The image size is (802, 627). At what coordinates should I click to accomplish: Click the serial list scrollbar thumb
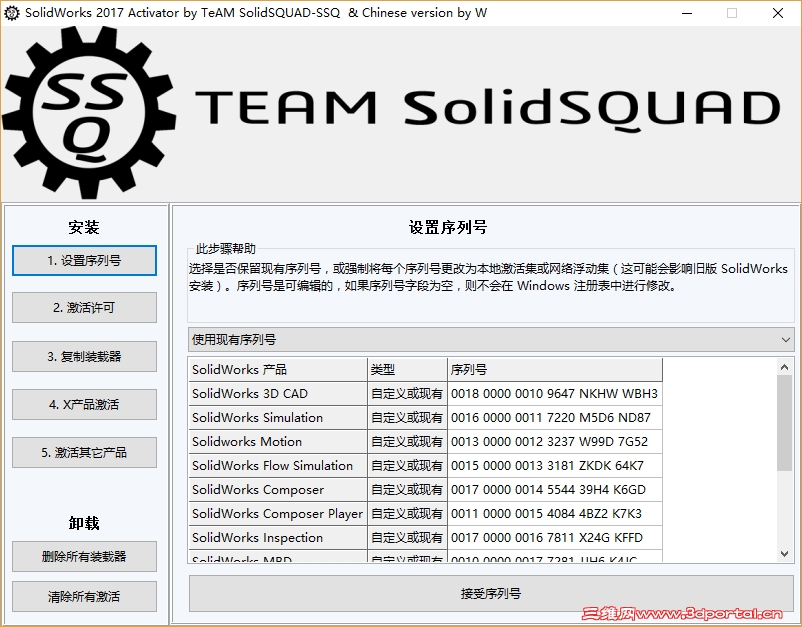pos(785,423)
